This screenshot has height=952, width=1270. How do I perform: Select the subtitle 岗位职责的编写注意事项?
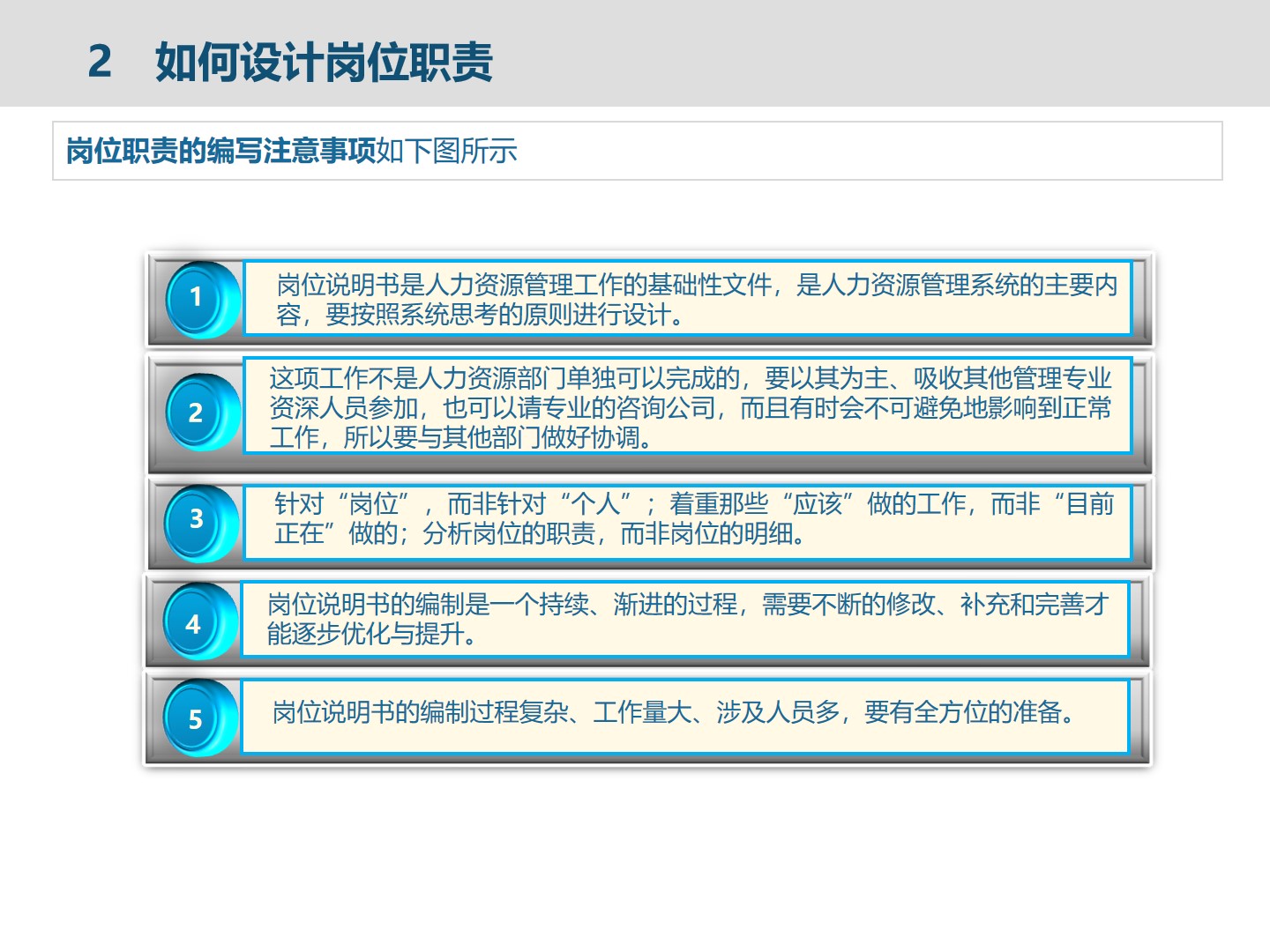click(220, 151)
